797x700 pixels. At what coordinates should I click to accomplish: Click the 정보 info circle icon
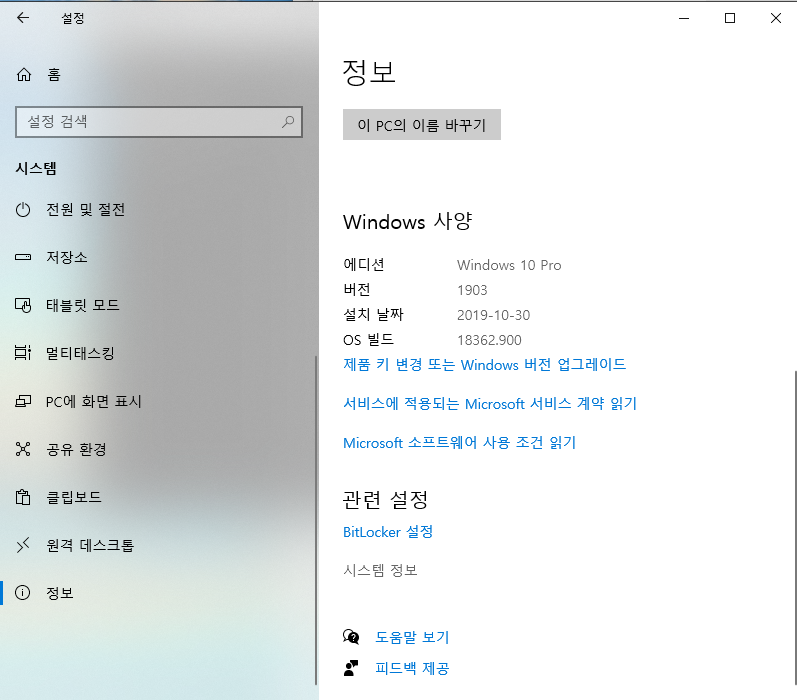click(x=22, y=593)
